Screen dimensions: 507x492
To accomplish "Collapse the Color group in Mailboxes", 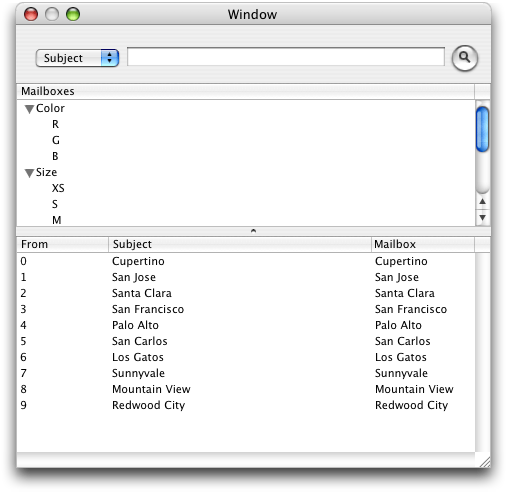I will tap(29, 109).
